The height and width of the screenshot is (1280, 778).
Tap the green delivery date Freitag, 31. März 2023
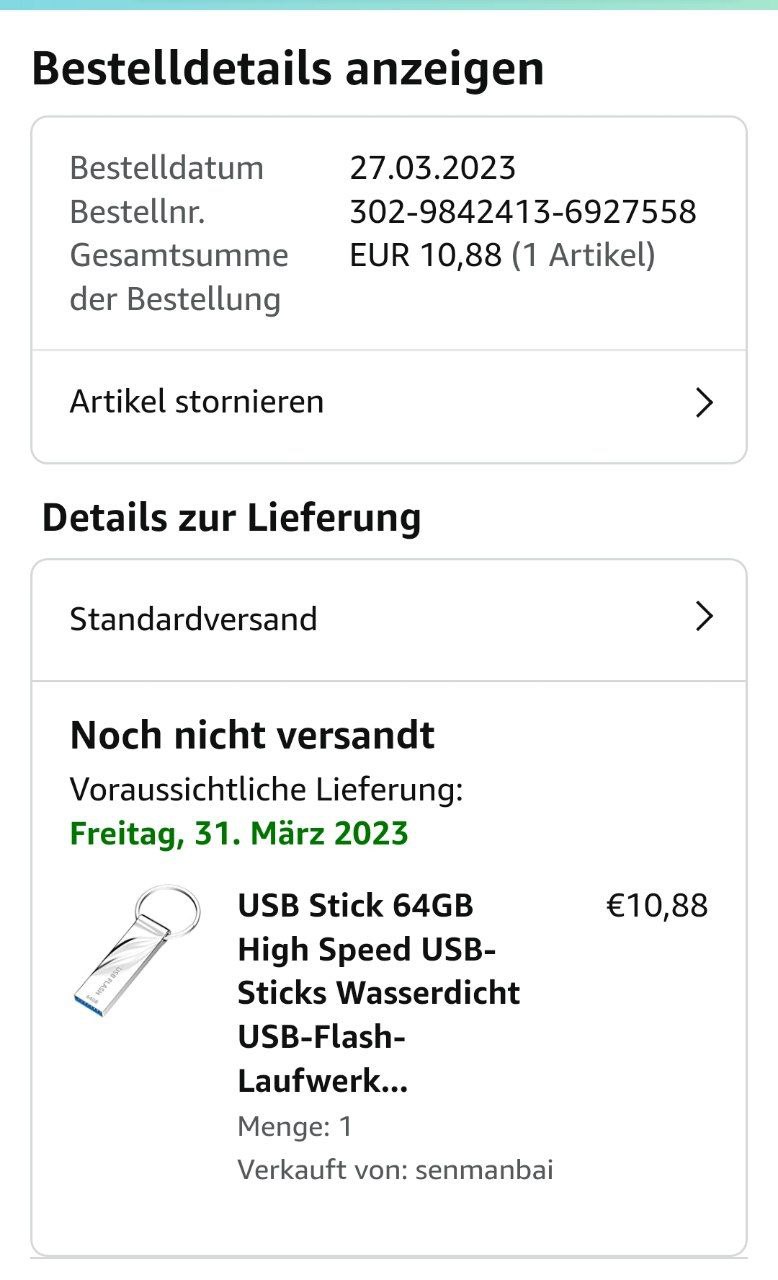(239, 833)
